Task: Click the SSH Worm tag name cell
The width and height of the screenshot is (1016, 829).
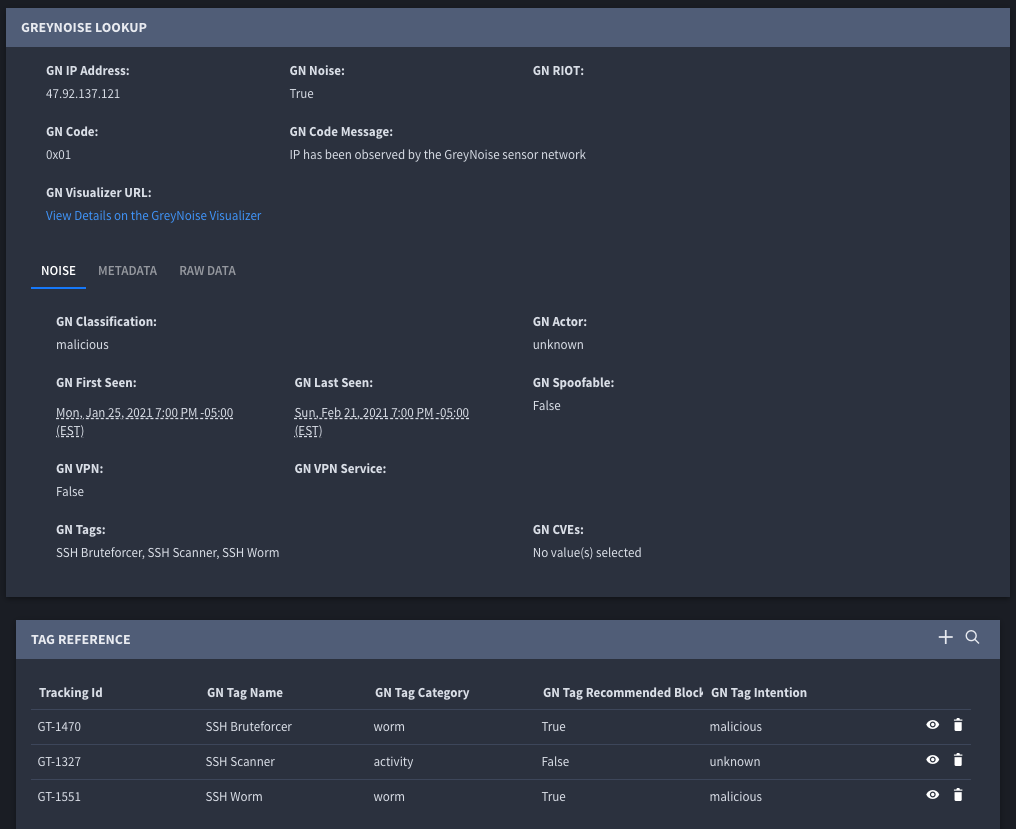Action: (x=234, y=797)
